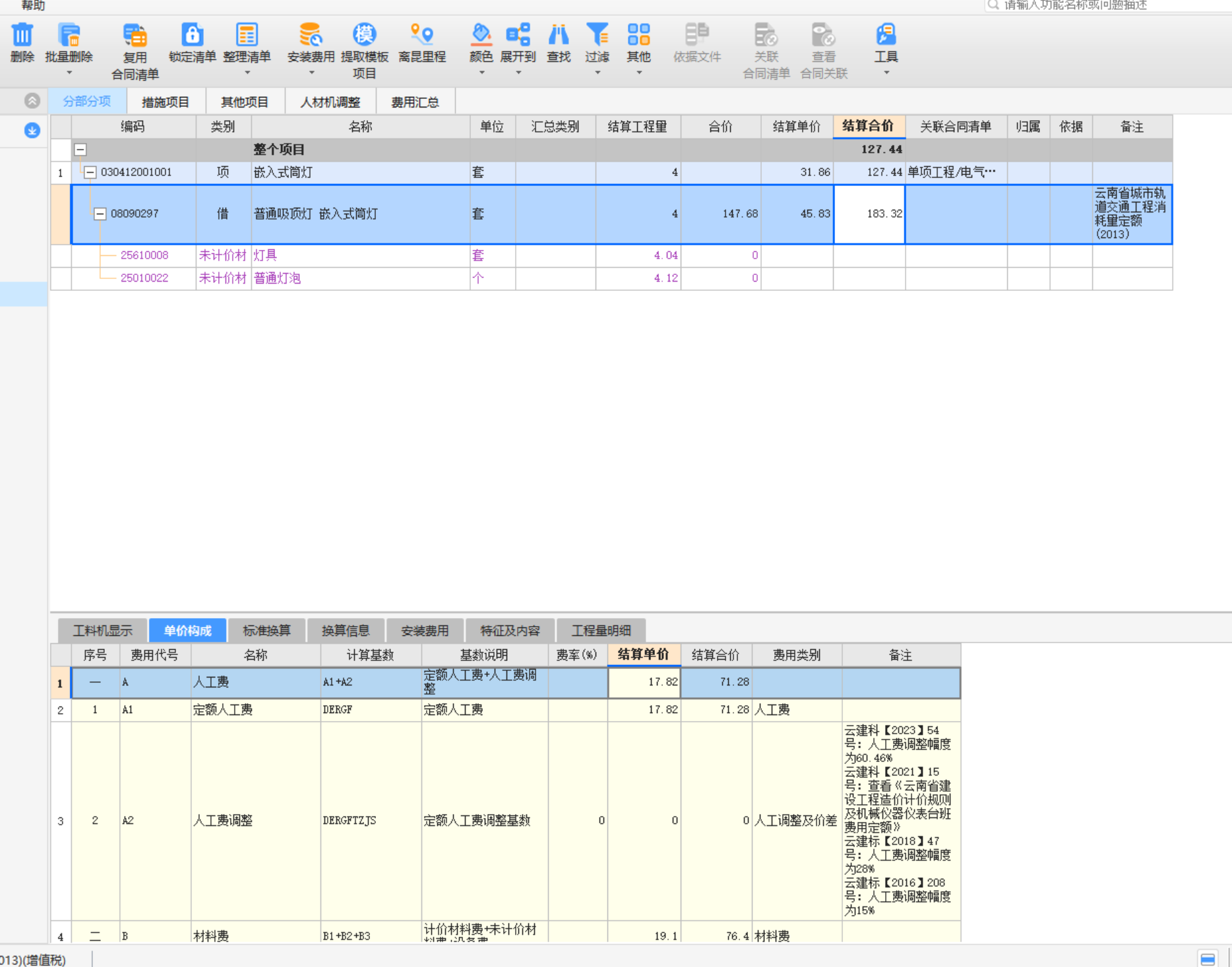The image size is (1232, 967).
Task: Click the 结算合价 cell showing 183.32
Action: pos(869,214)
